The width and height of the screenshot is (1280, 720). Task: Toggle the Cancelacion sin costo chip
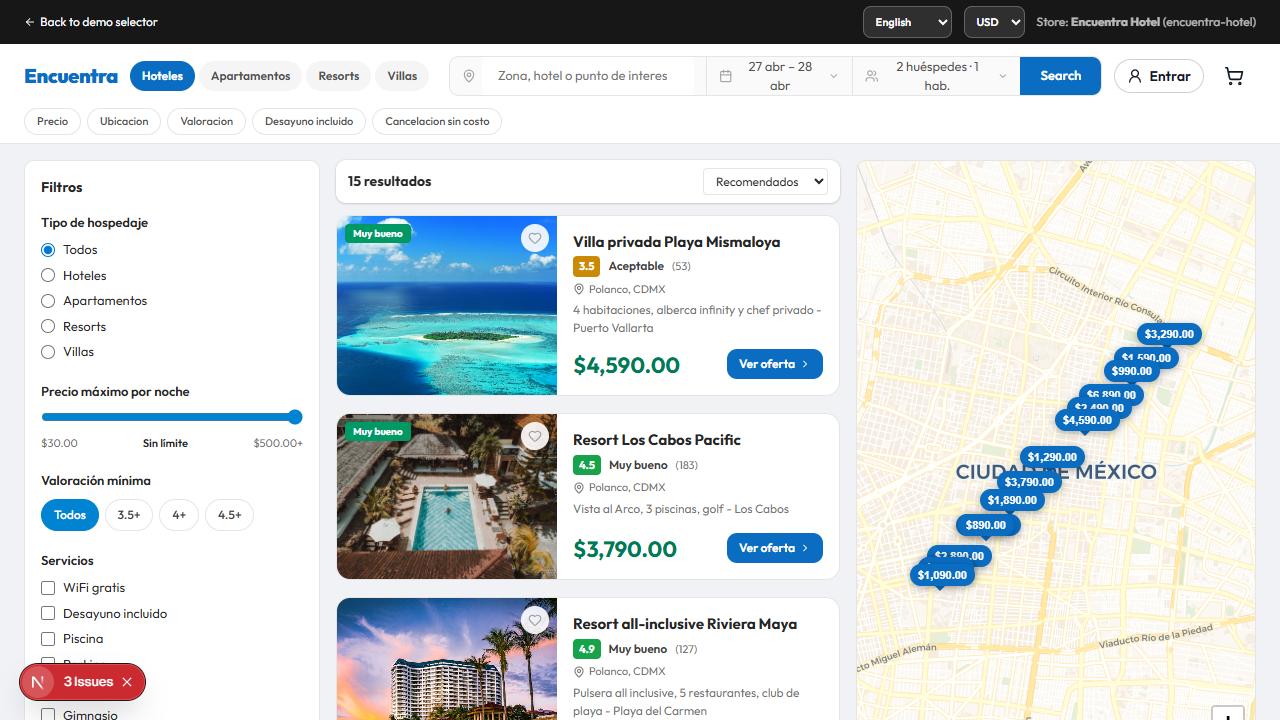(437, 121)
